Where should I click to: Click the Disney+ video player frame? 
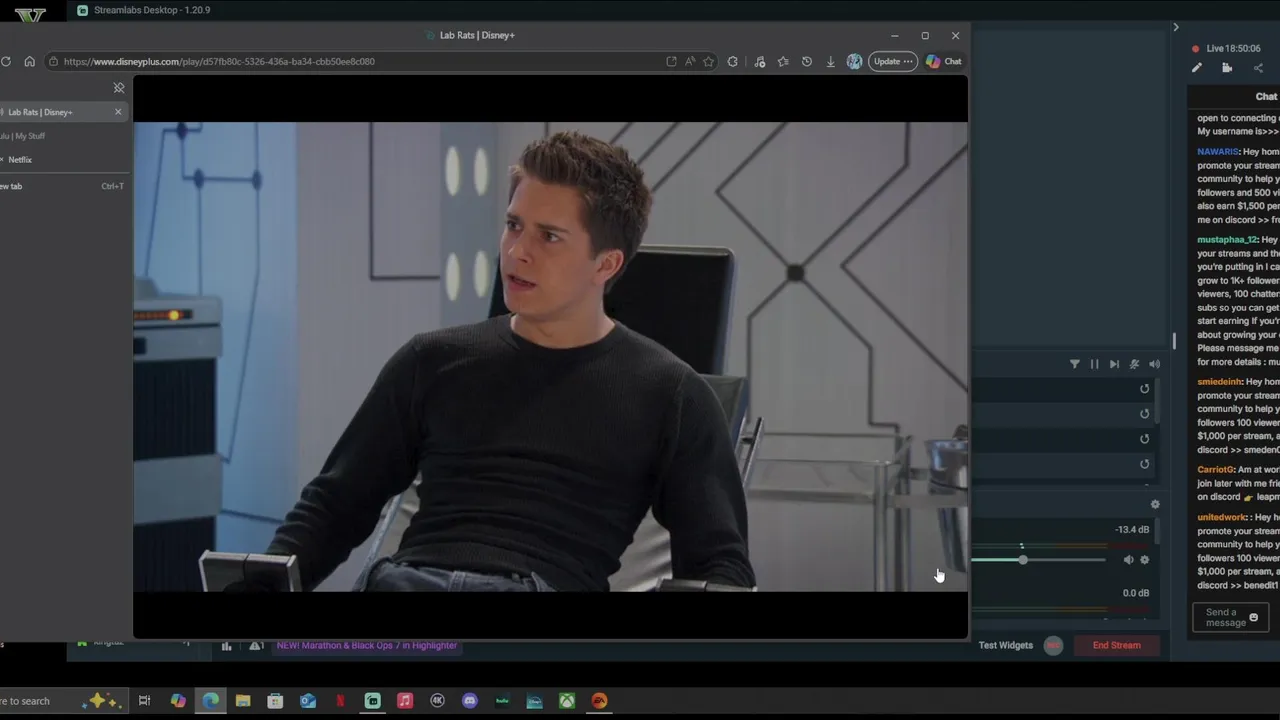tap(550, 357)
